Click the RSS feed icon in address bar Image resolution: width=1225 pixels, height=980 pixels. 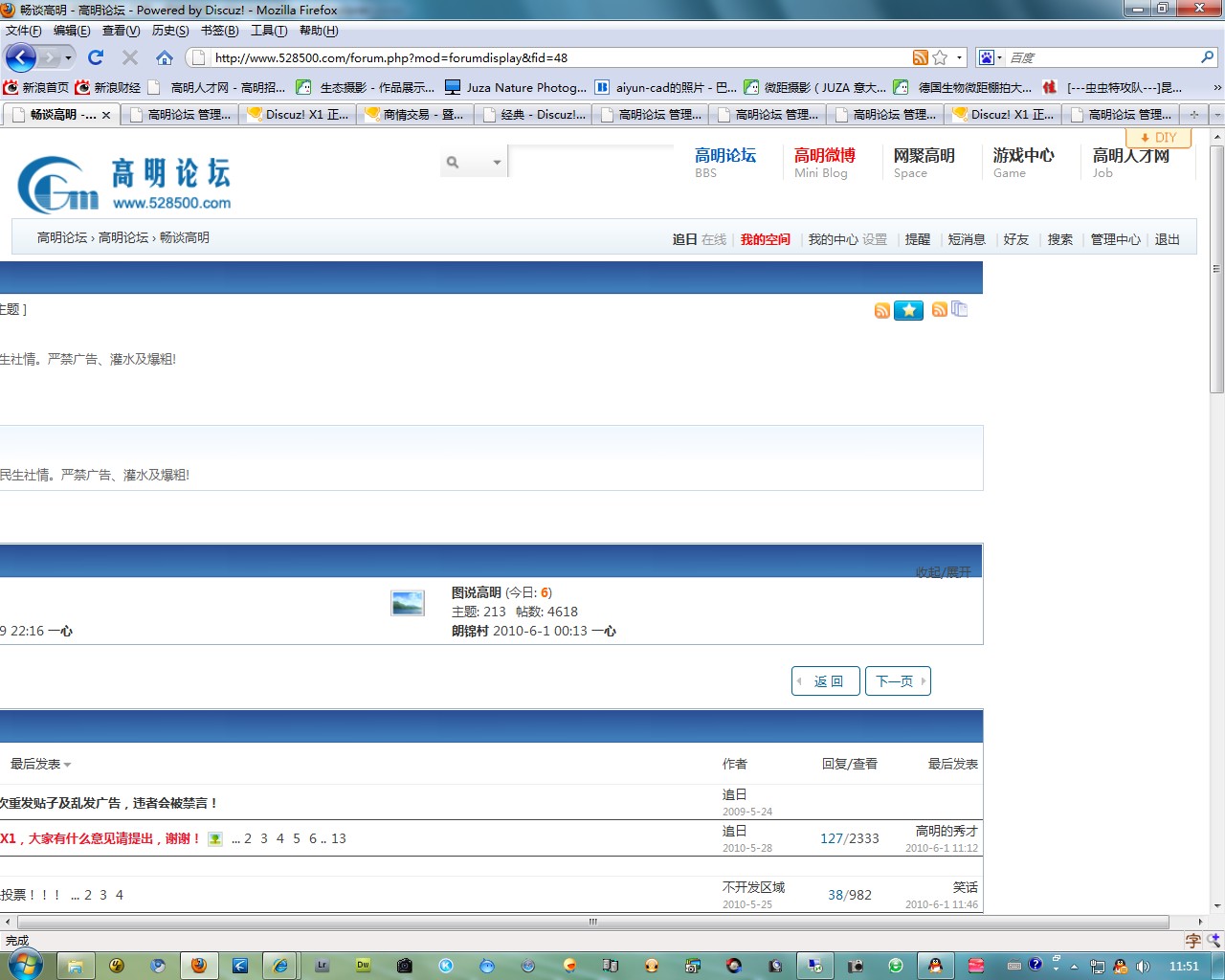(920, 57)
